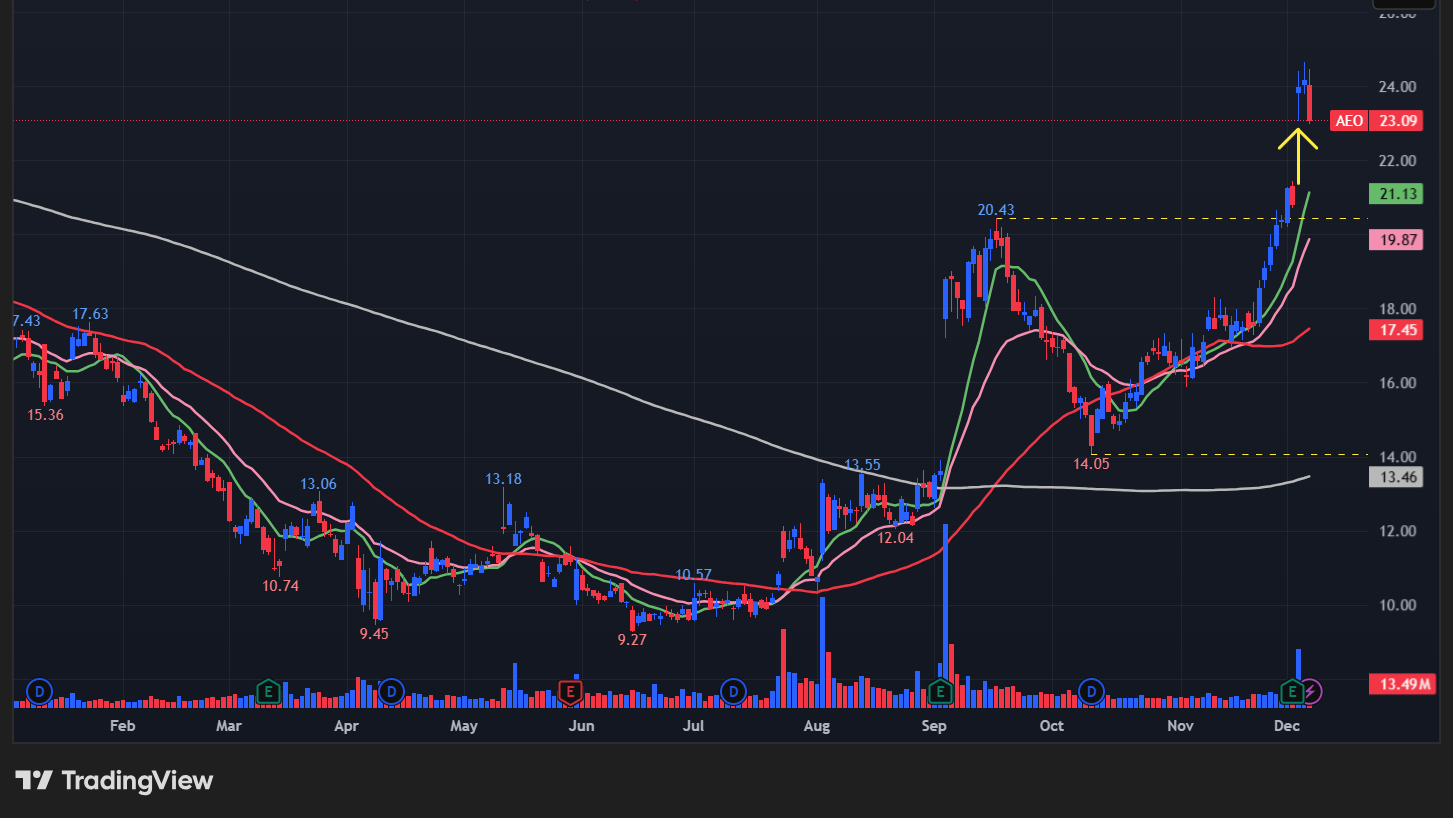Select the AEO 23.09 price label

pyautogui.click(x=1377, y=121)
